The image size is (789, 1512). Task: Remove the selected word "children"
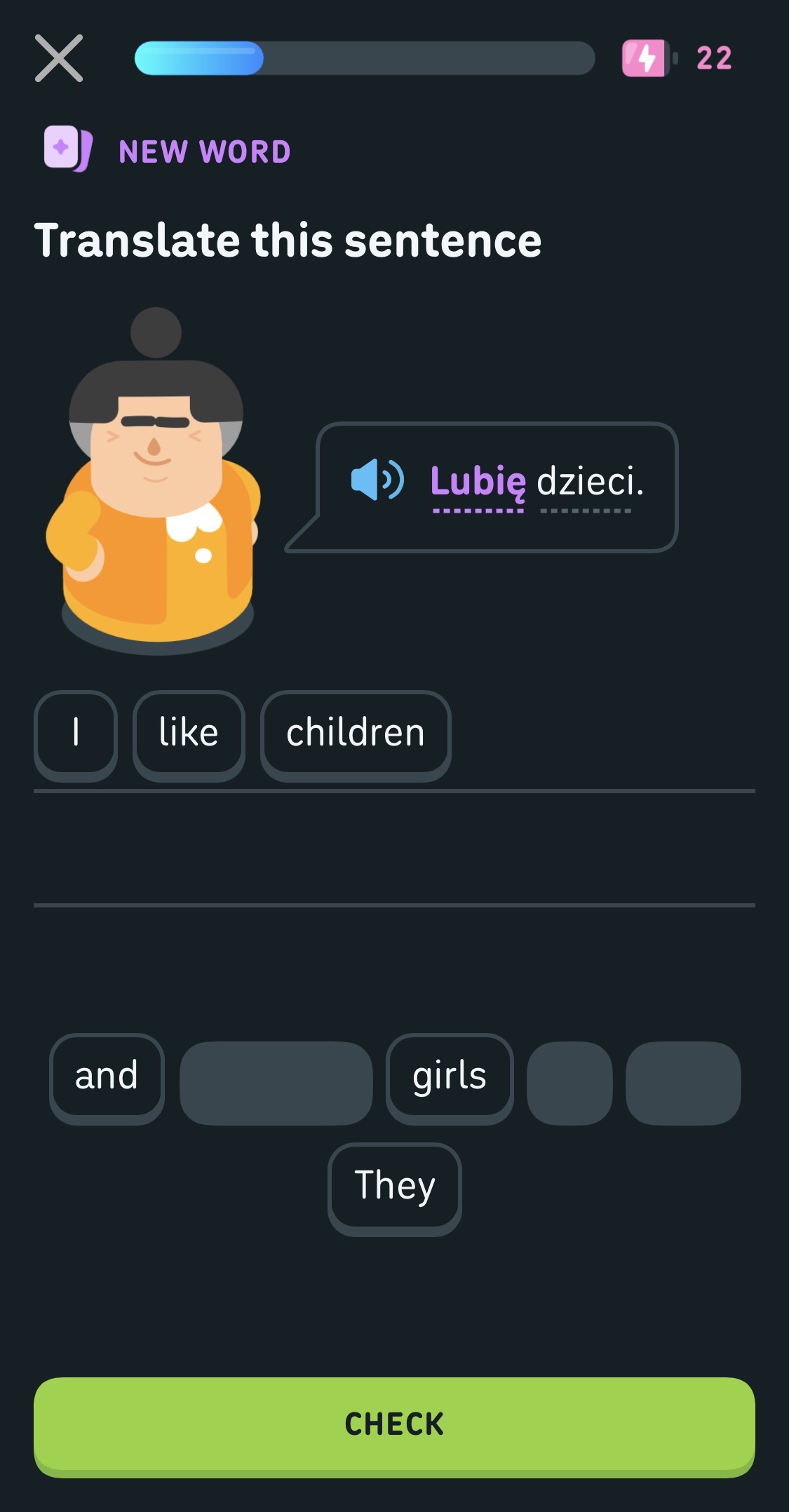(356, 734)
